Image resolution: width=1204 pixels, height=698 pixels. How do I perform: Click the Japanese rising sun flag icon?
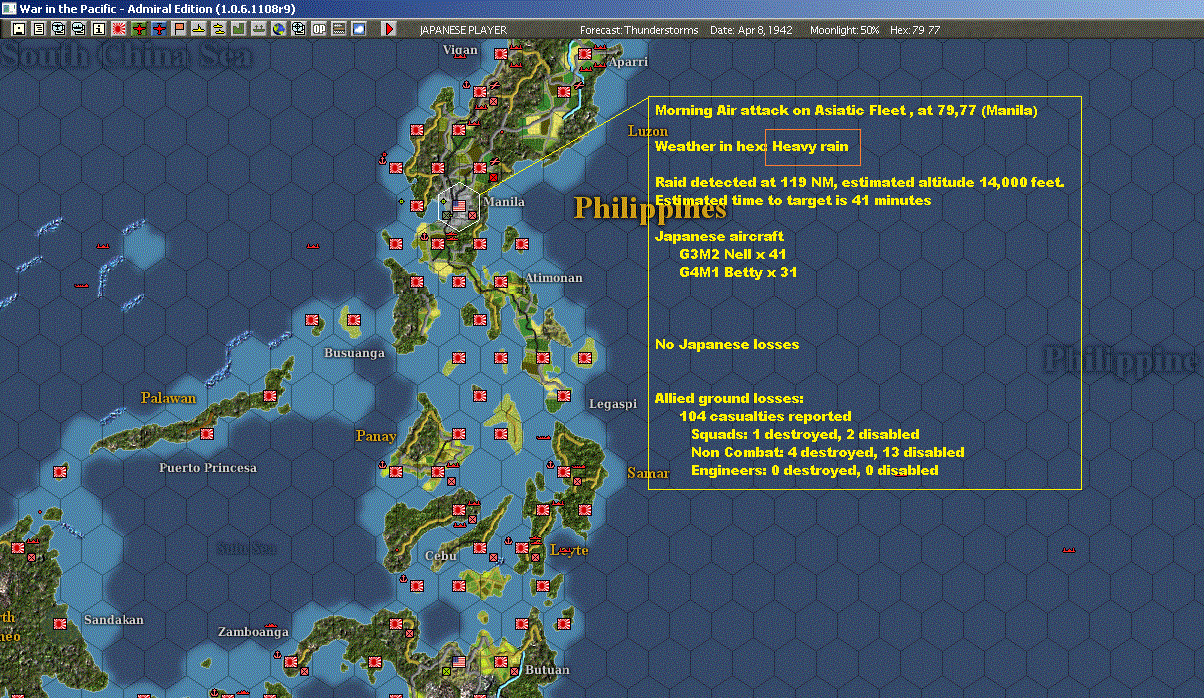[x=118, y=29]
